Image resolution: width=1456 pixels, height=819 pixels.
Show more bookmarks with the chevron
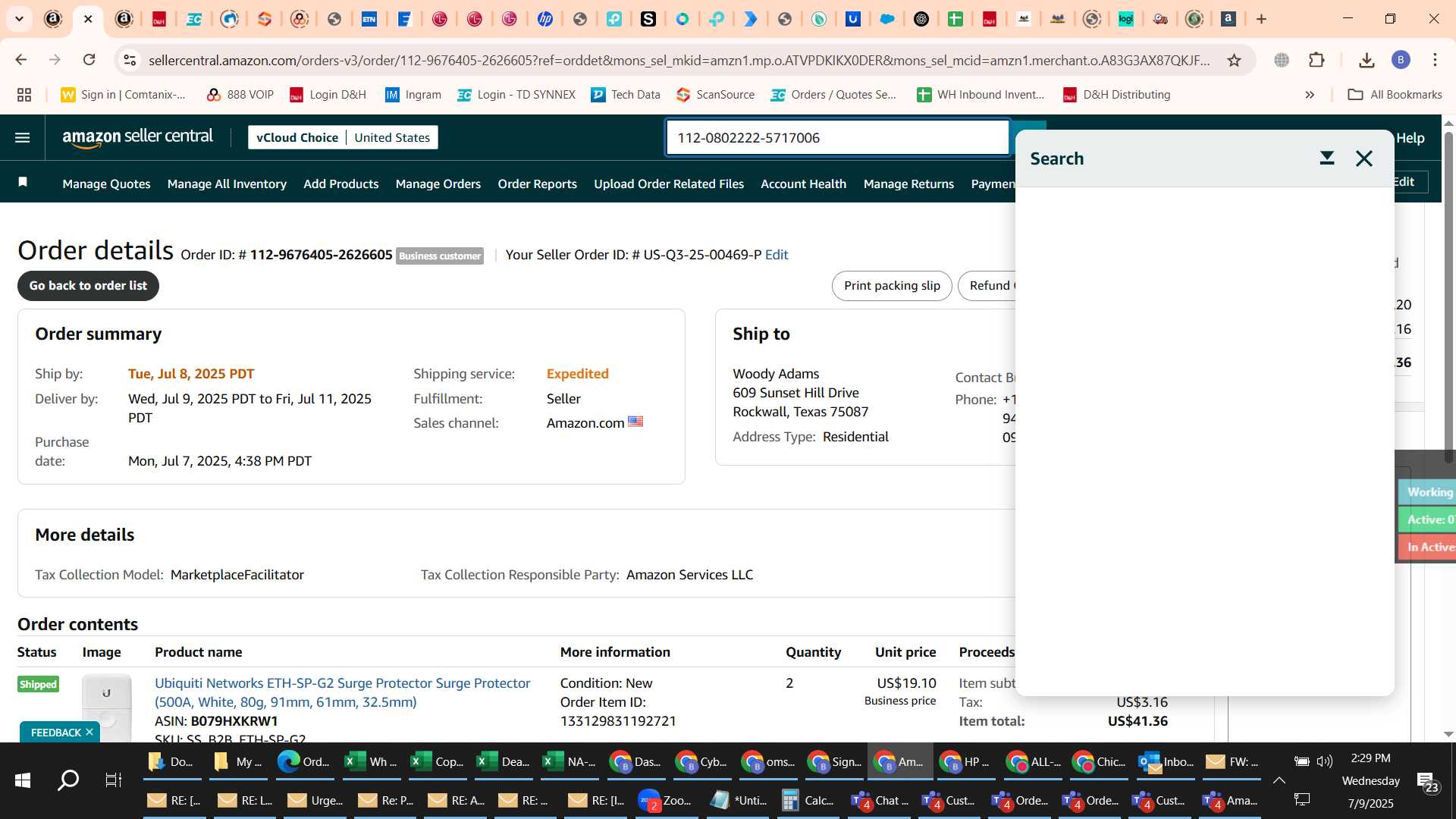1310,95
